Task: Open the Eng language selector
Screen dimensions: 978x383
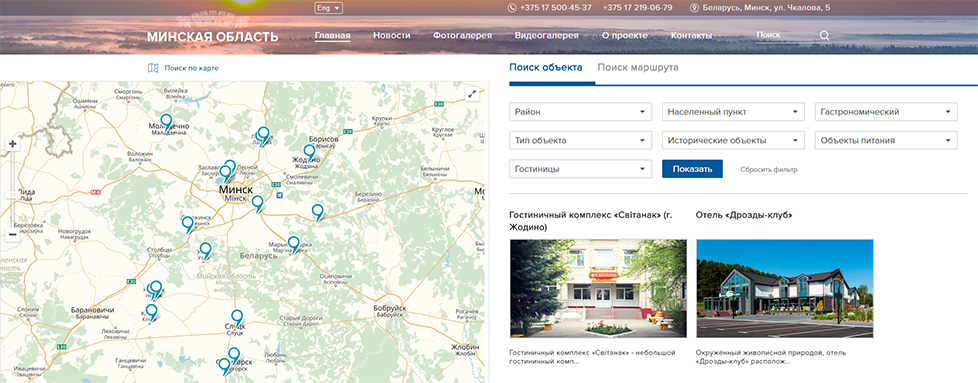Action: 329,8
